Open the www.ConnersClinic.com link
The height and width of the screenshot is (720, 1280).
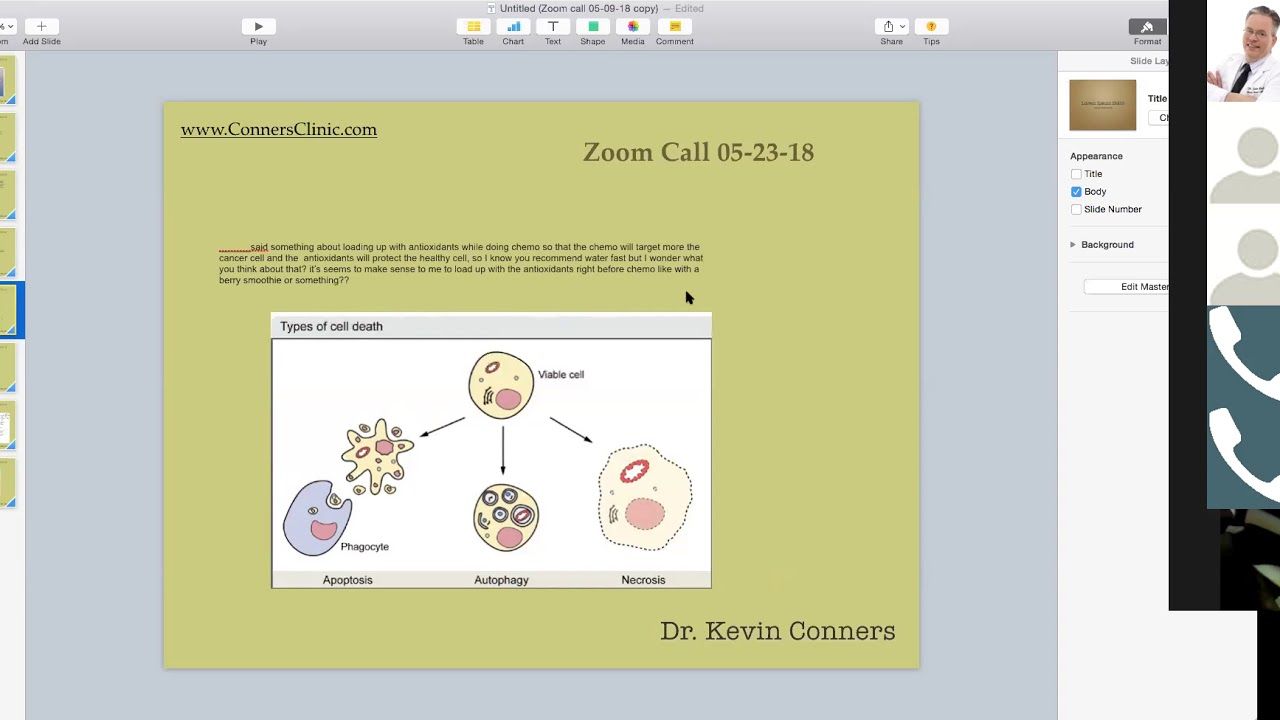(x=279, y=129)
